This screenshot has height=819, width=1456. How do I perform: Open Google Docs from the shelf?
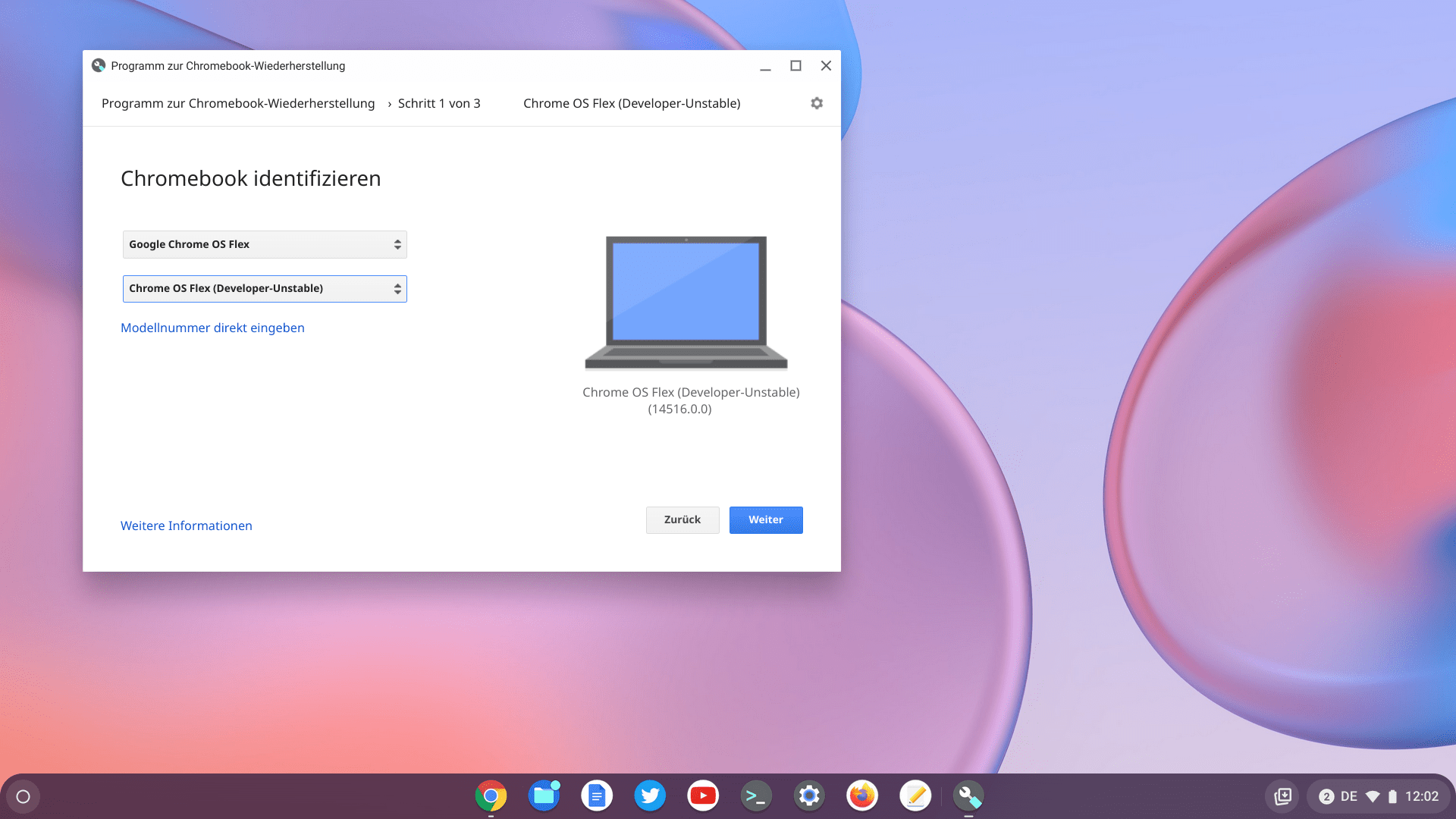point(597,795)
